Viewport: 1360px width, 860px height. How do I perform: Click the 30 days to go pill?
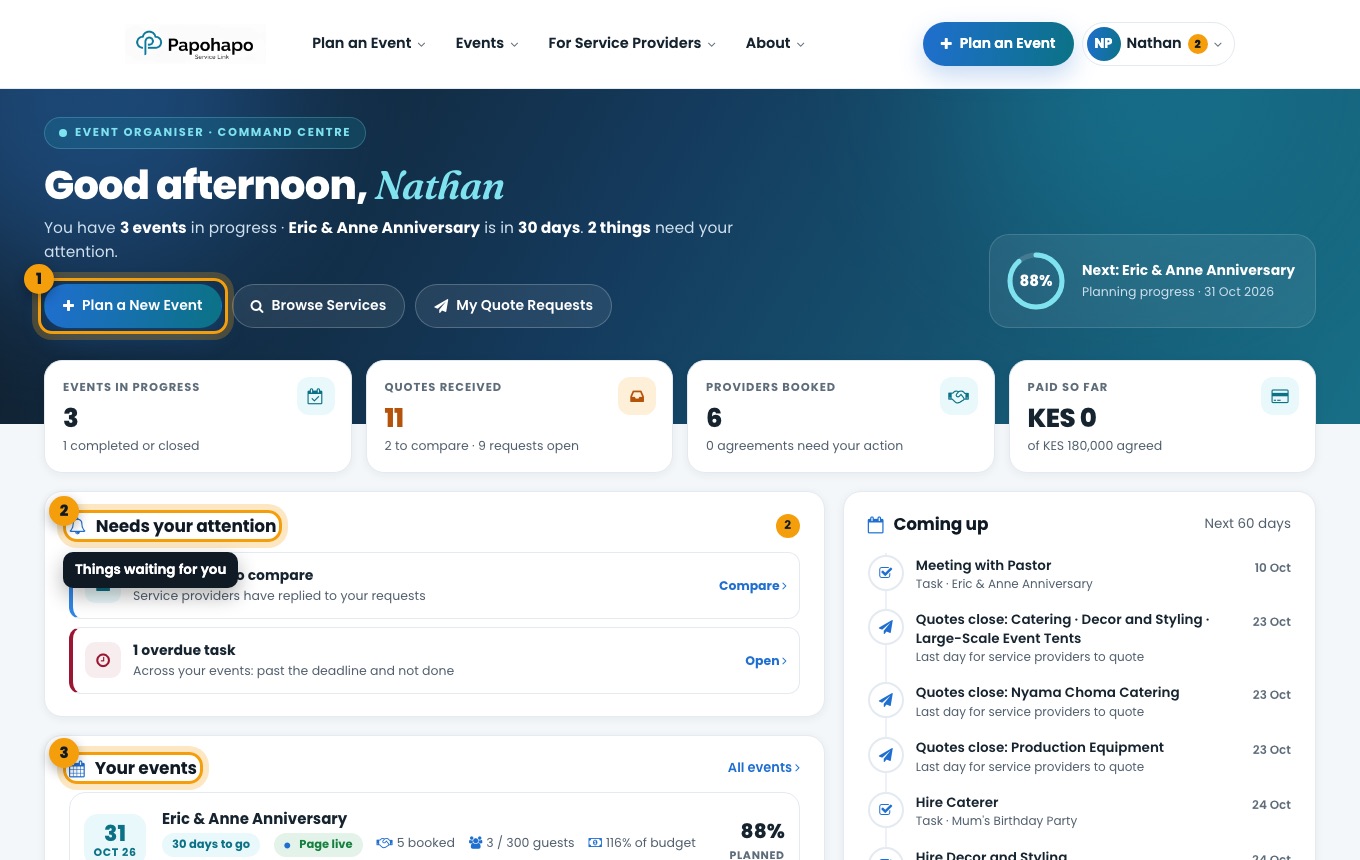tap(211, 844)
